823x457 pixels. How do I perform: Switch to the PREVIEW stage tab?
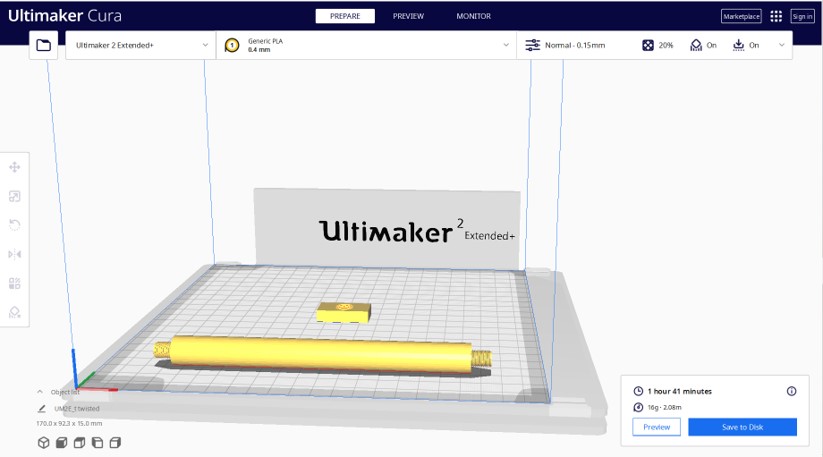click(x=407, y=16)
